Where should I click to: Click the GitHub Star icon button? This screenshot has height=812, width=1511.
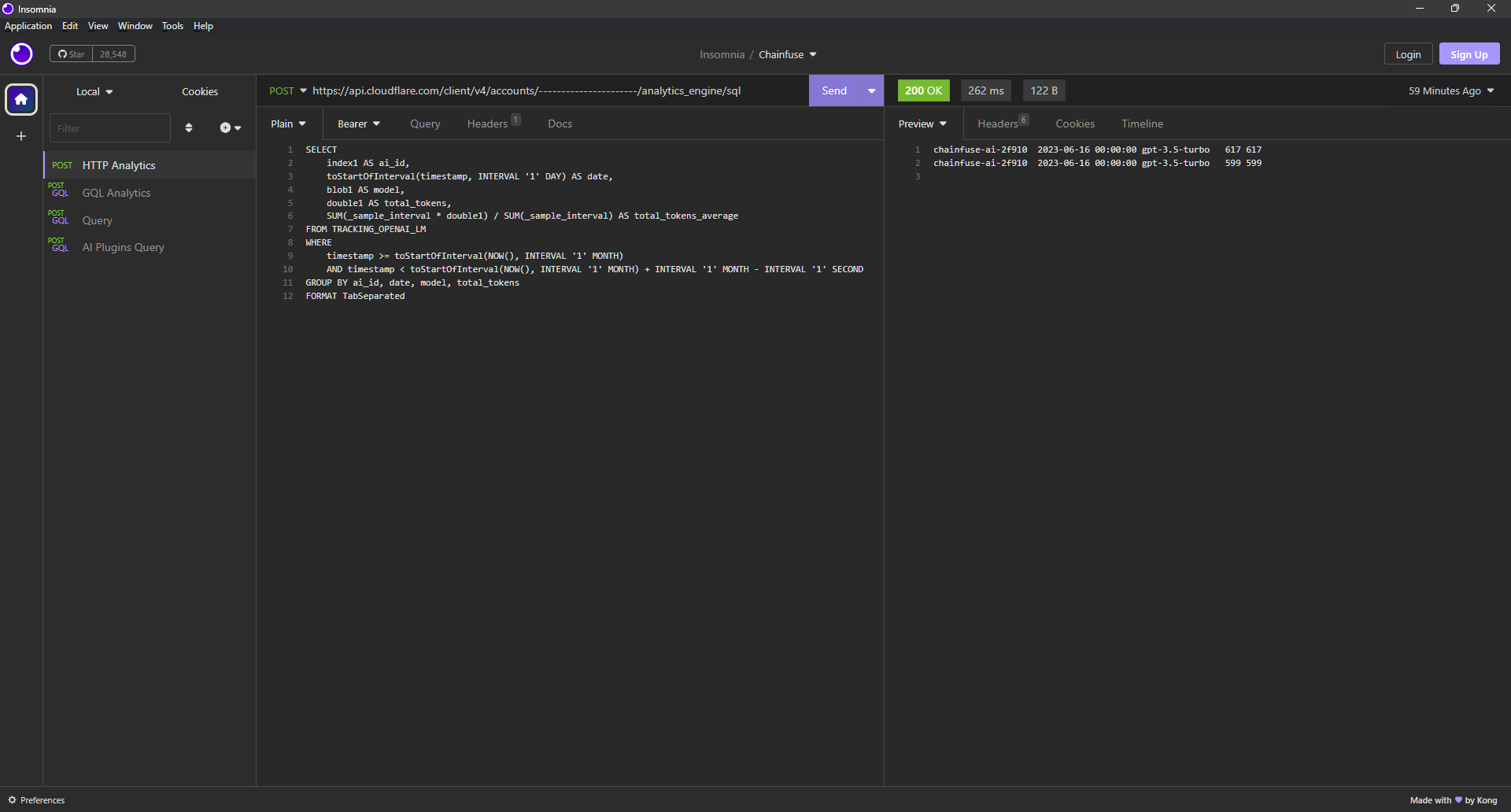coord(71,54)
